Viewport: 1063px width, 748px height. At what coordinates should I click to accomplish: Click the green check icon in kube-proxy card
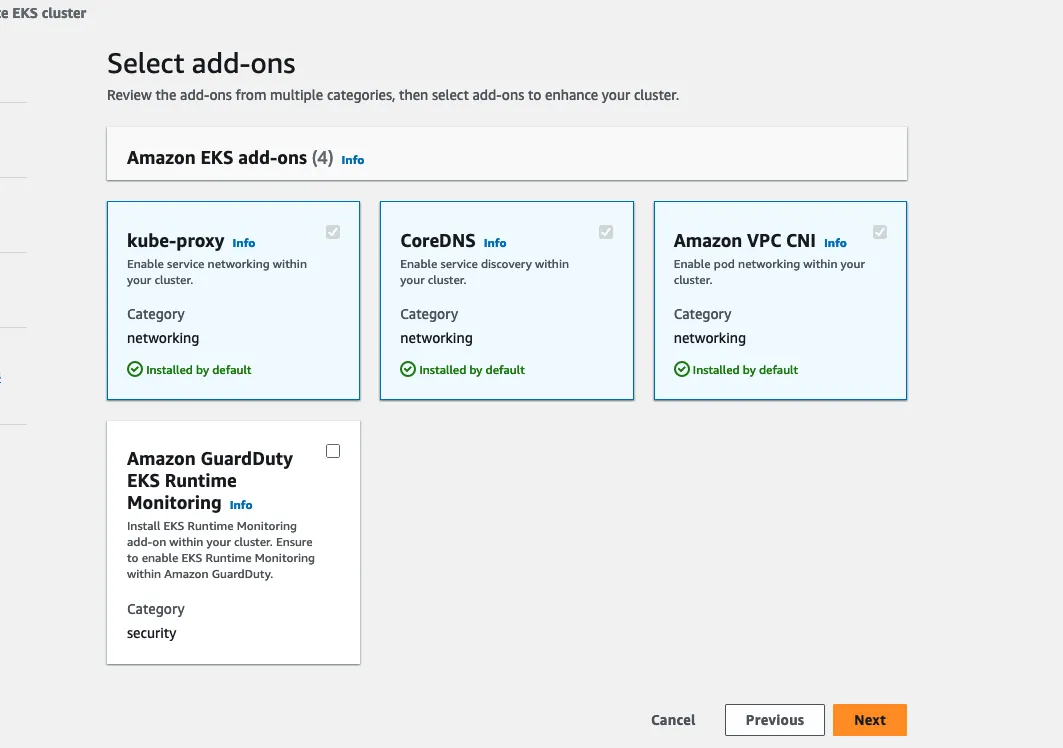[x=135, y=369]
